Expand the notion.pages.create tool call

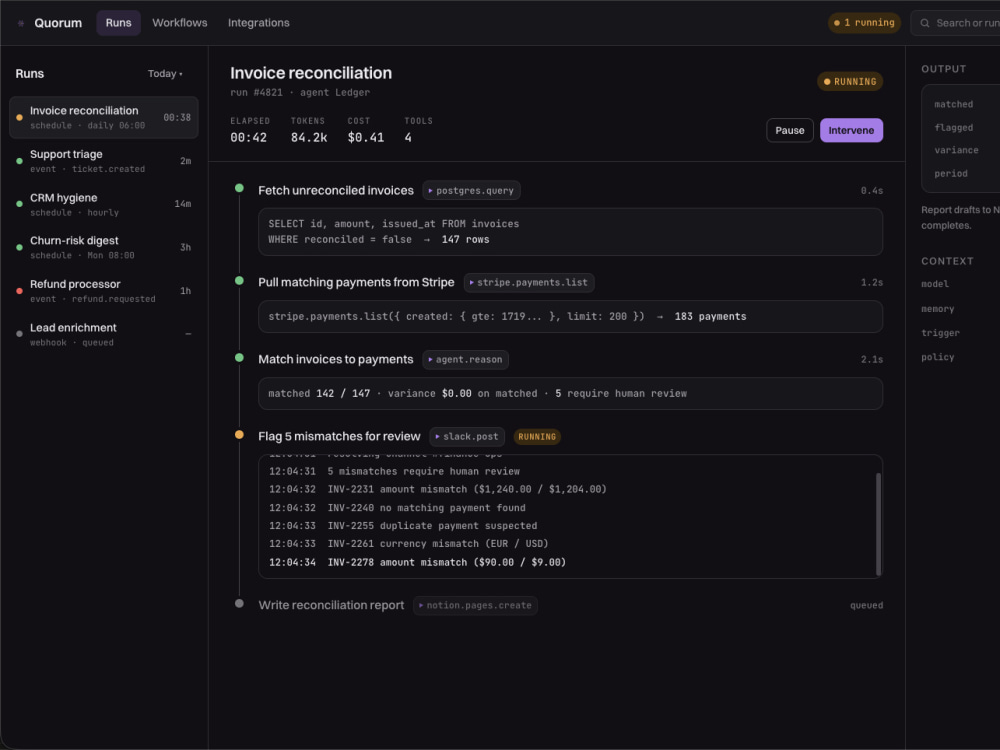[x=475, y=606]
